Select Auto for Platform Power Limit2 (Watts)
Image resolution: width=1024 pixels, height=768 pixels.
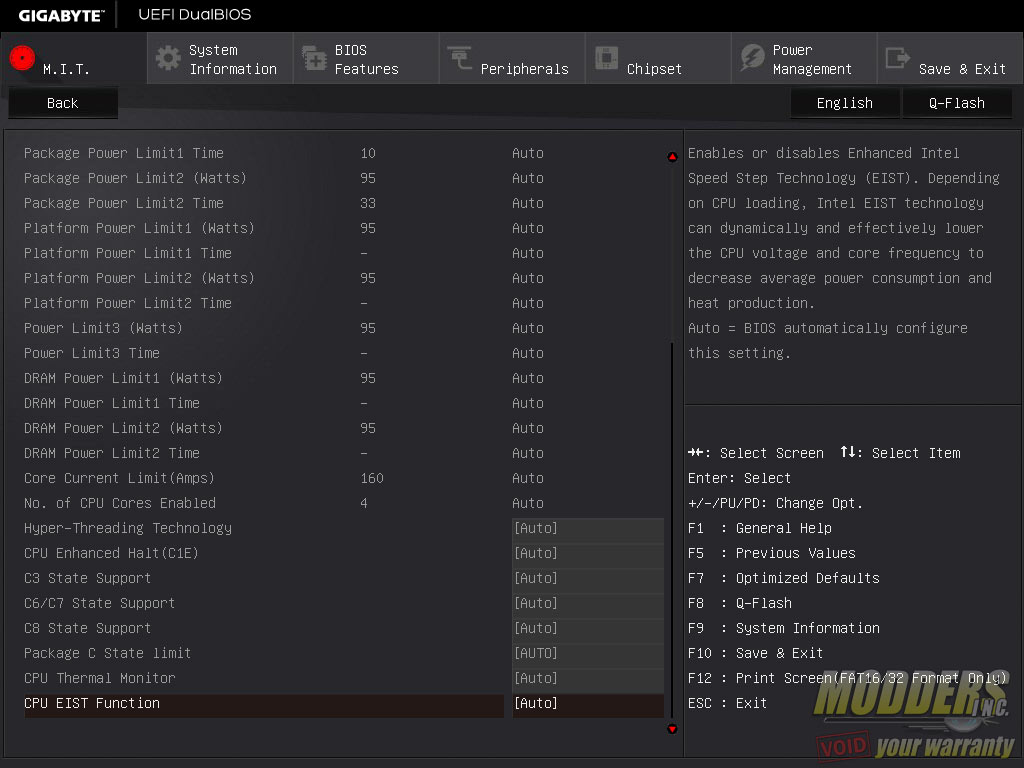coord(528,278)
